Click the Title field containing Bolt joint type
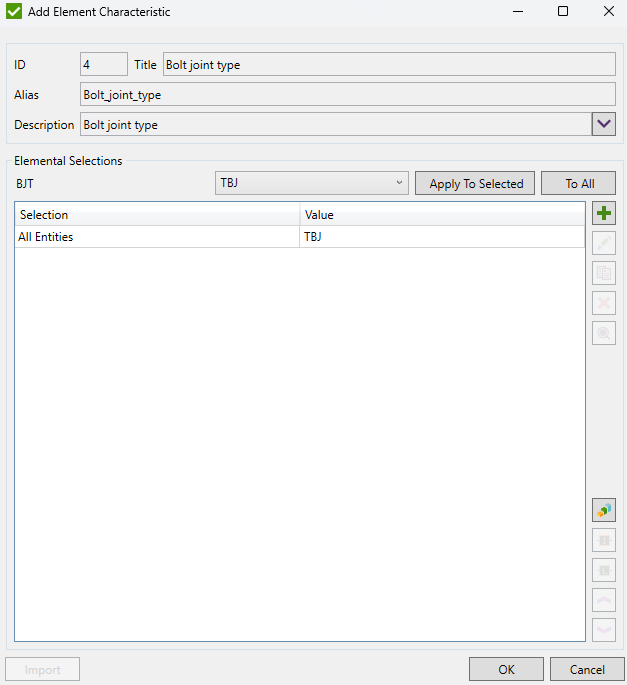 [389, 64]
